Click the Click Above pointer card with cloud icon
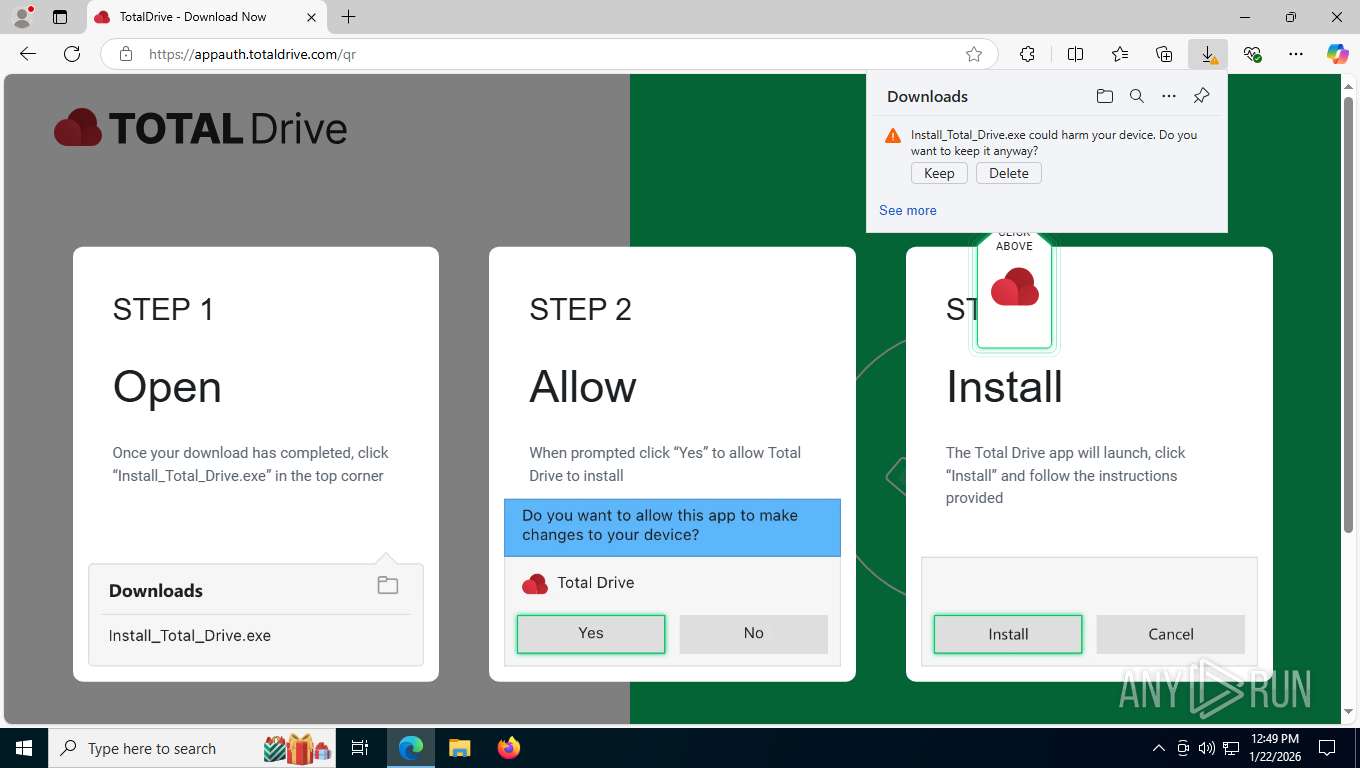The width and height of the screenshot is (1360, 768). [x=1014, y=290]
